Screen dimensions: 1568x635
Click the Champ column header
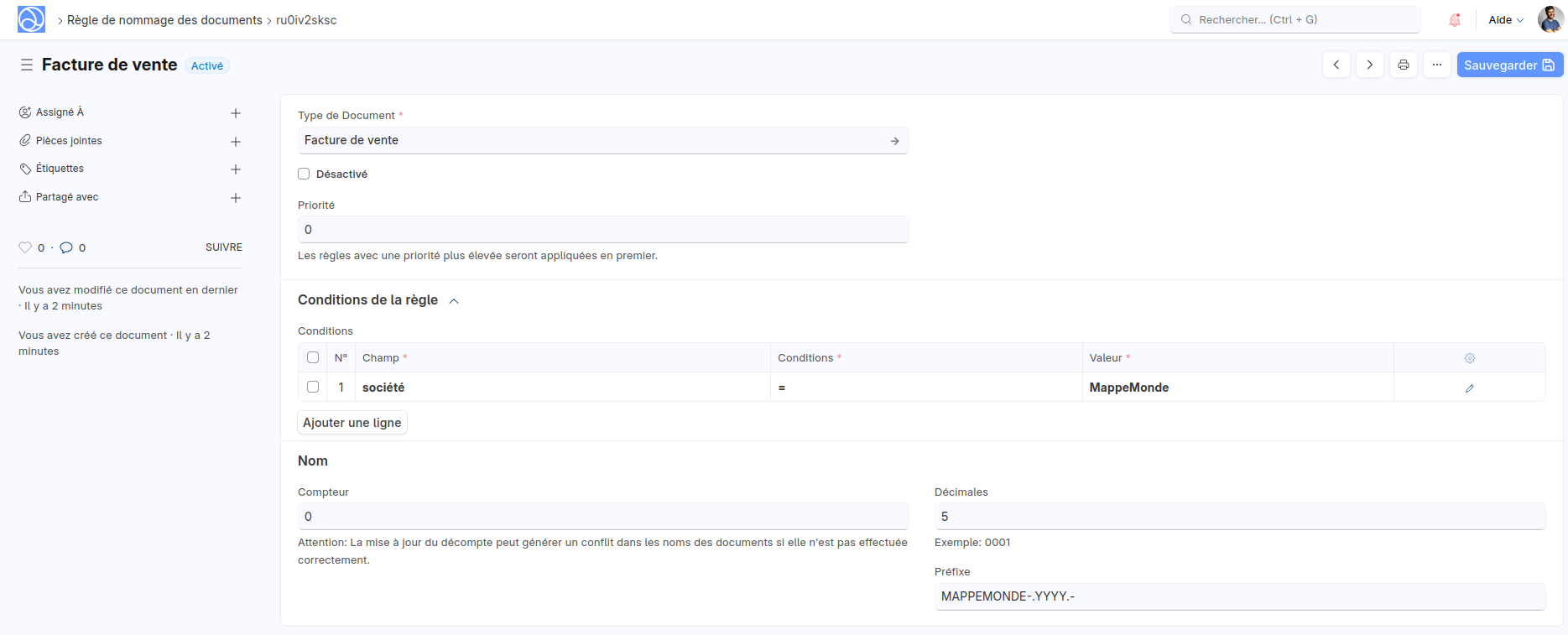(563, 357)
